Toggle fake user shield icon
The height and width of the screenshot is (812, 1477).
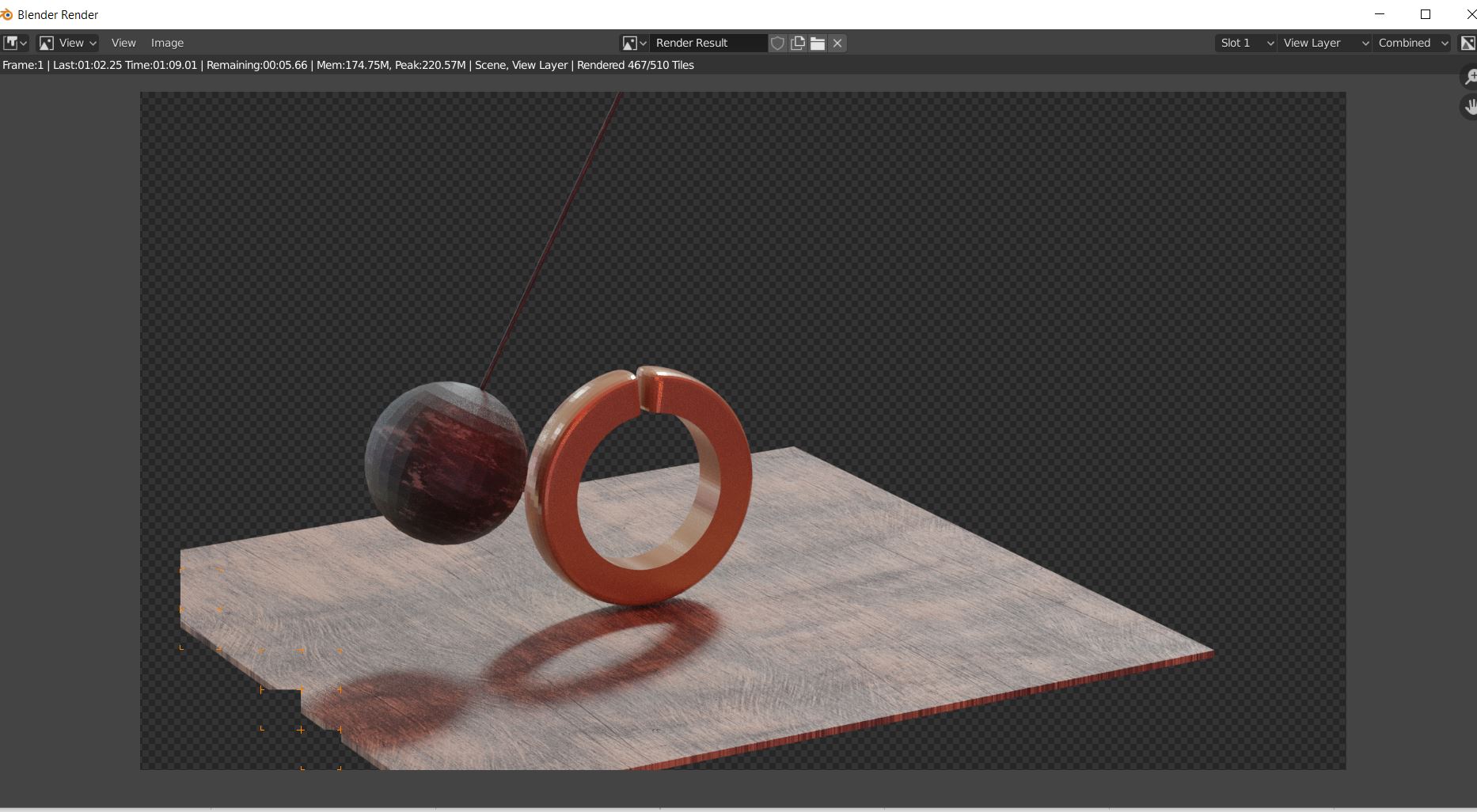[x=777, y=43]
